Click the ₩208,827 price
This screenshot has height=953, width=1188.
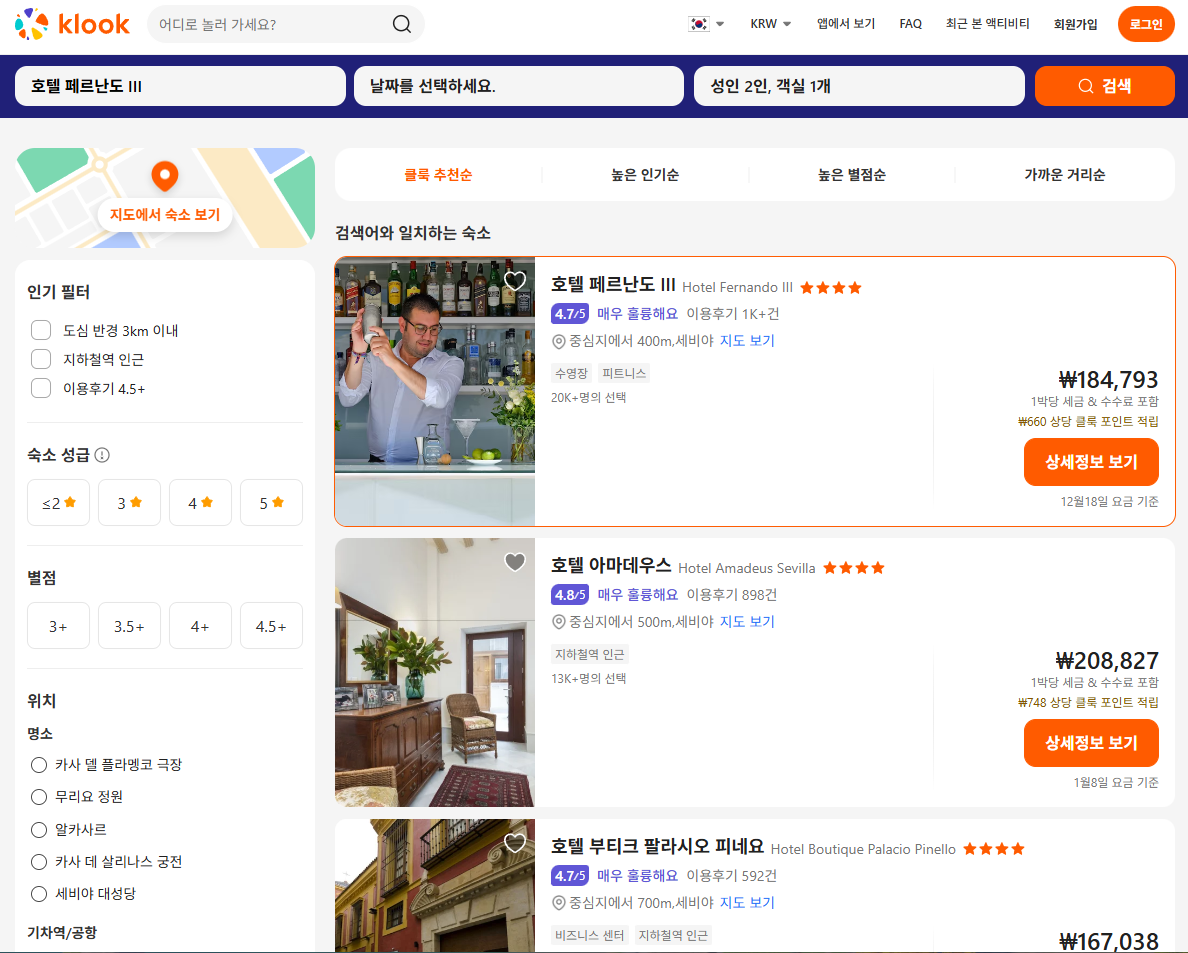tap(1107, 661)
